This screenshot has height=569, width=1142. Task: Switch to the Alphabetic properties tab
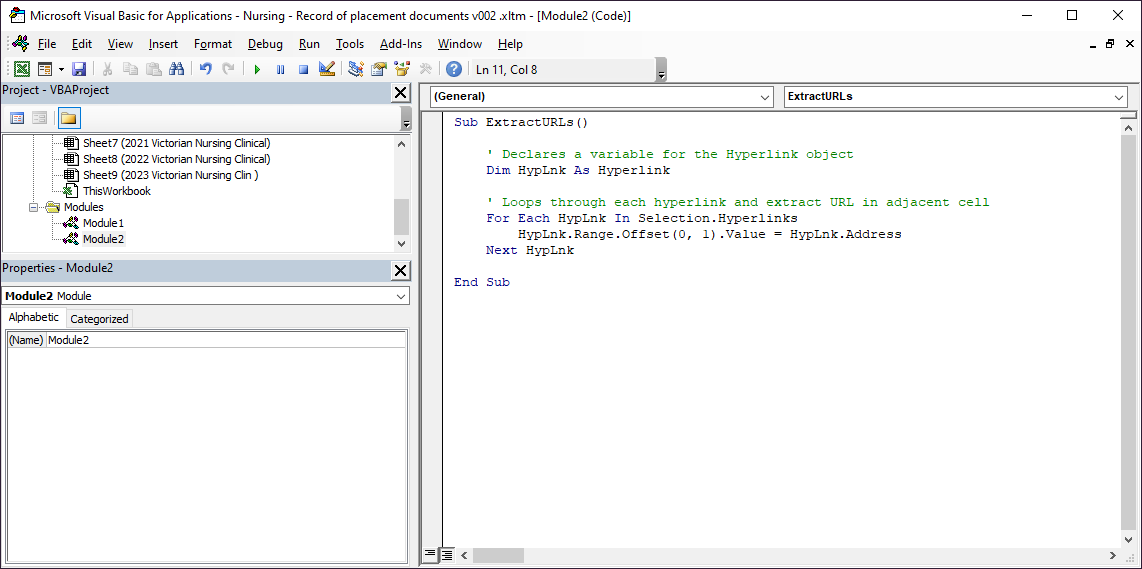coord(34,318)
